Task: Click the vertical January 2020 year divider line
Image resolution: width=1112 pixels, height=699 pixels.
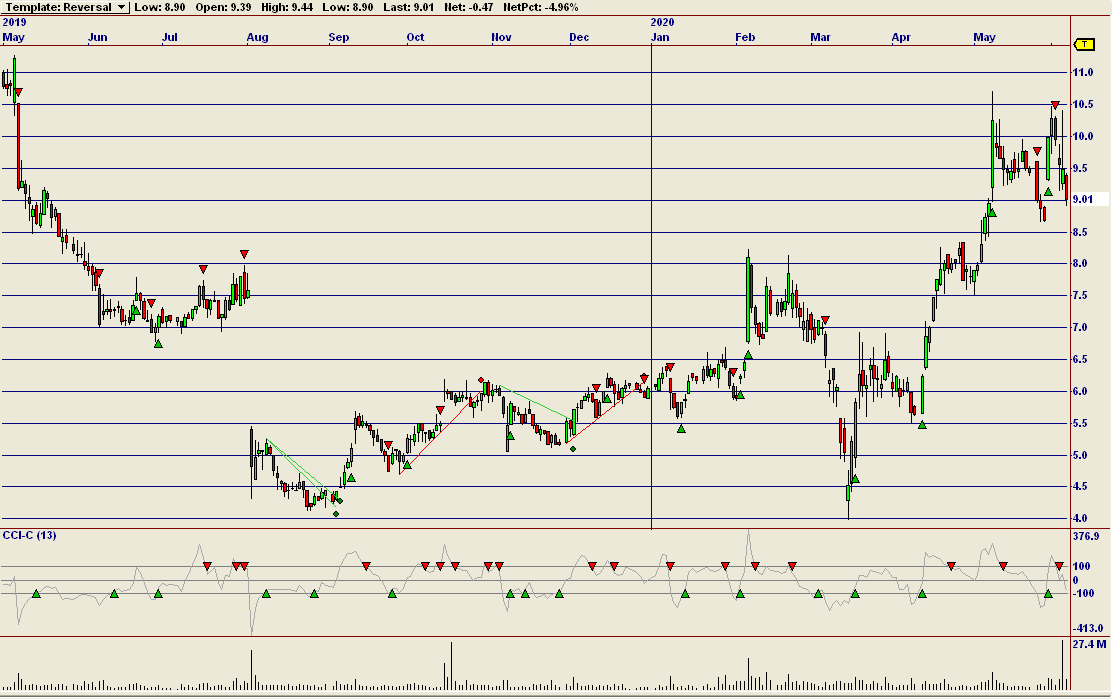Action: point(652,287)
